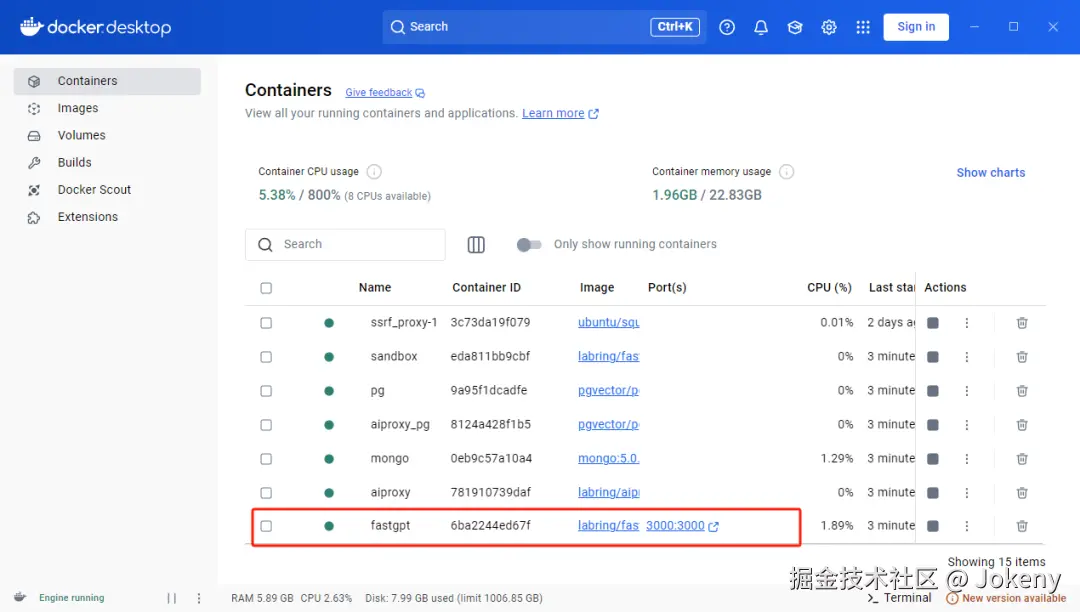
Task: Click the containers Search input field
Action: (x=345, y=244)
